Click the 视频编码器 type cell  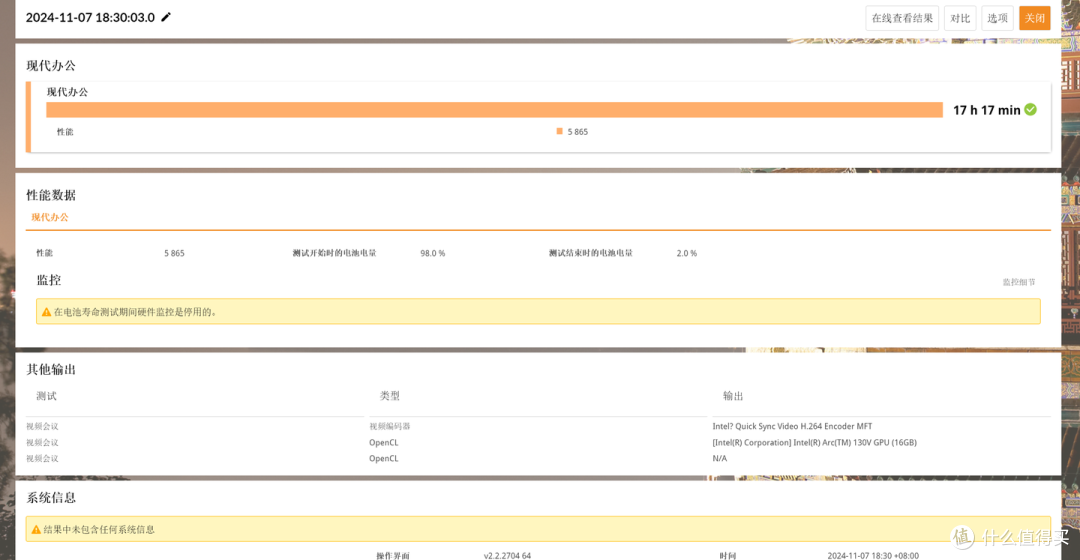[390, 426]
